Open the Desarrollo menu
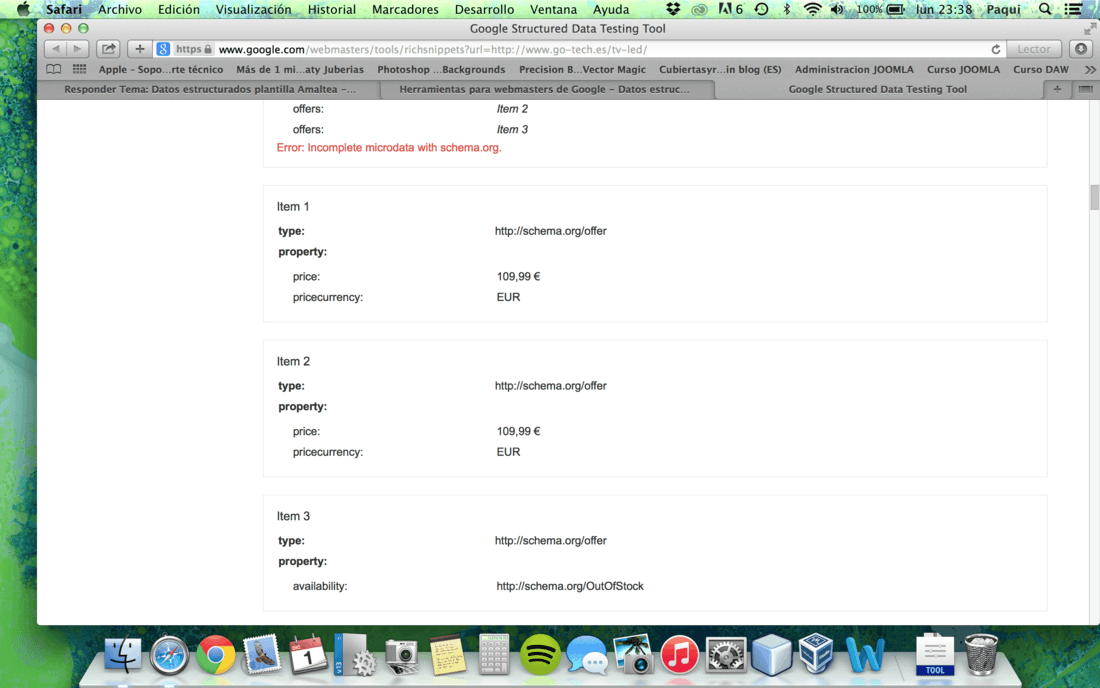The image size is (1100, 688). point(484,9)
